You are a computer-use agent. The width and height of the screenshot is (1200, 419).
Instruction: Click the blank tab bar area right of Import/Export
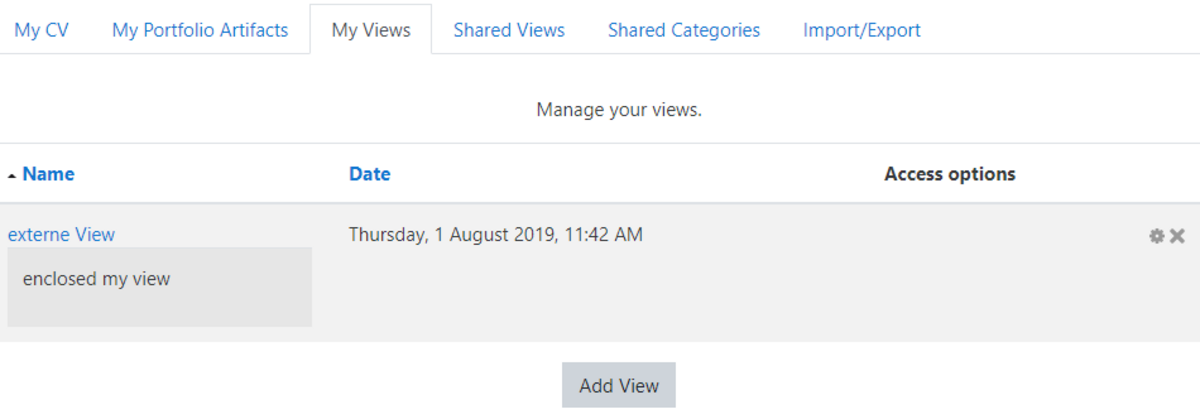[x=1070, y=30]
